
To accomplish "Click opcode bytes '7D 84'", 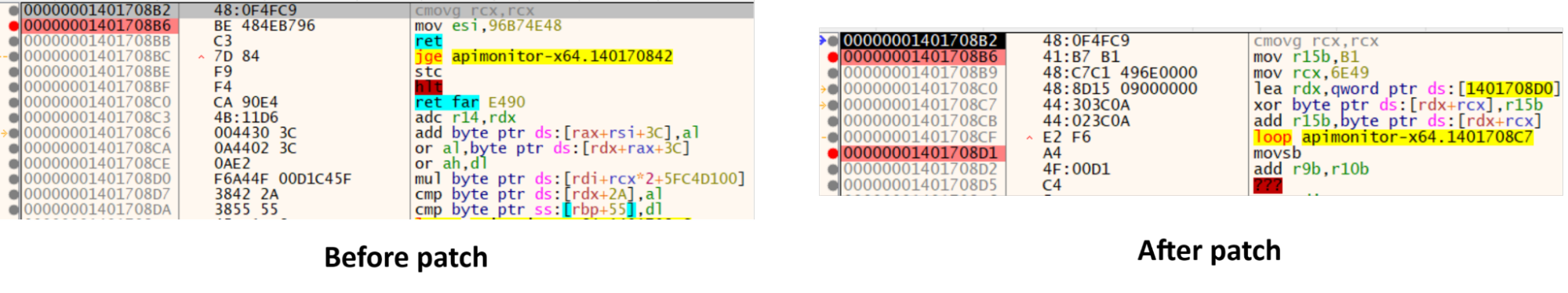I will (x=237, y=56).
